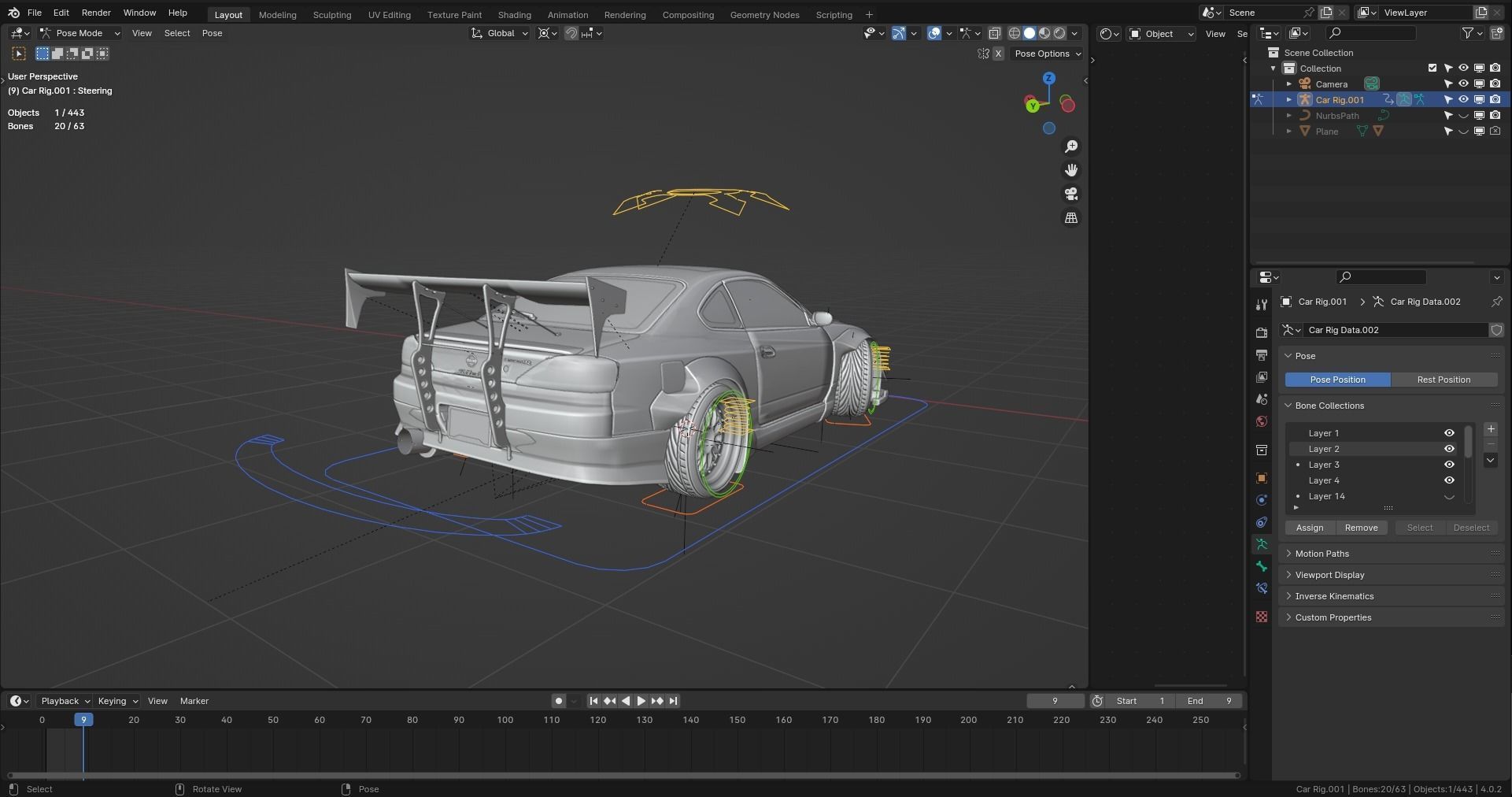Switch to Geometry Nodes workspace tab
Screen dimensions: 1512x797
point(764,14)
